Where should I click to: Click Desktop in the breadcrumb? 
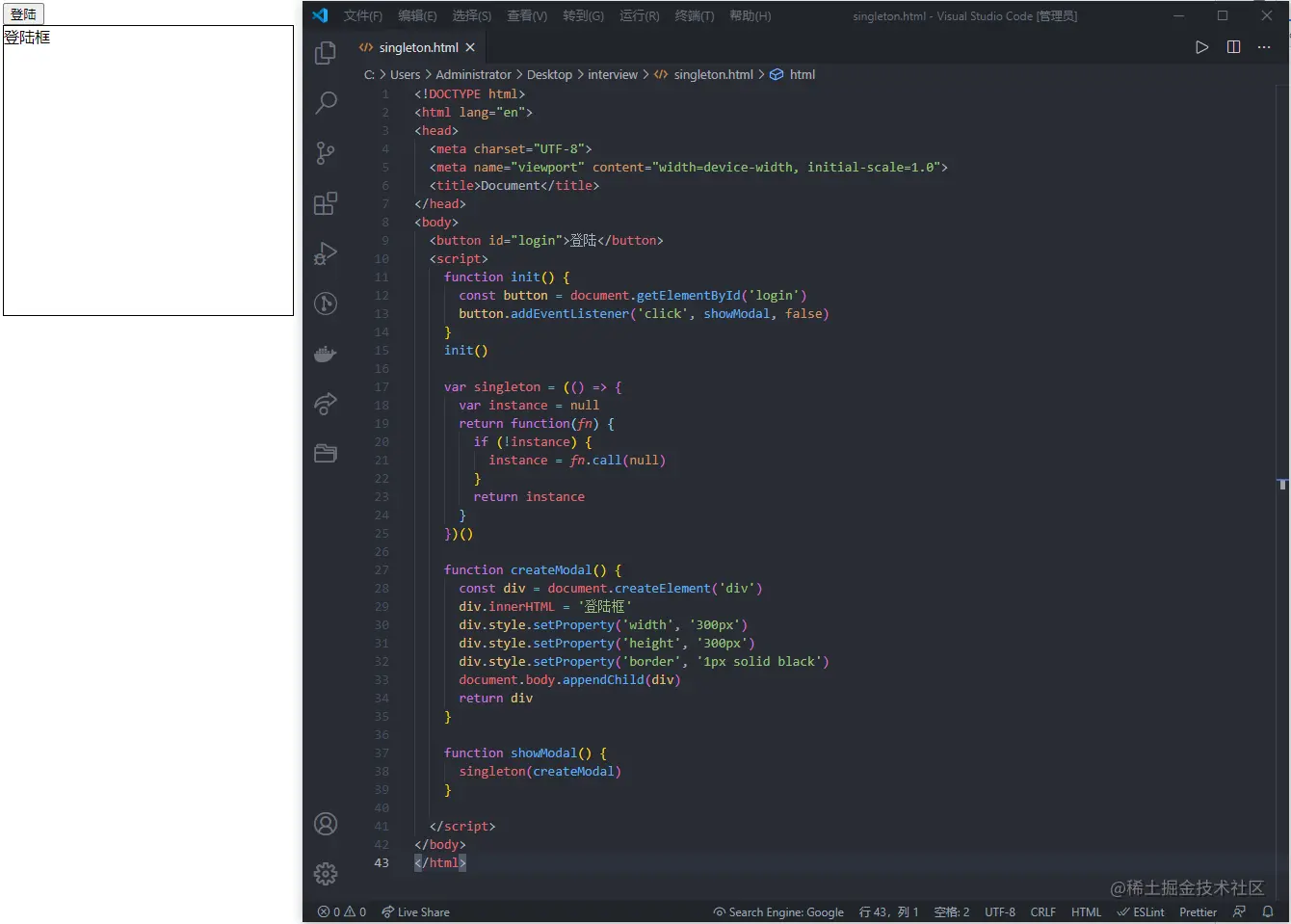[x=549, y=74]
